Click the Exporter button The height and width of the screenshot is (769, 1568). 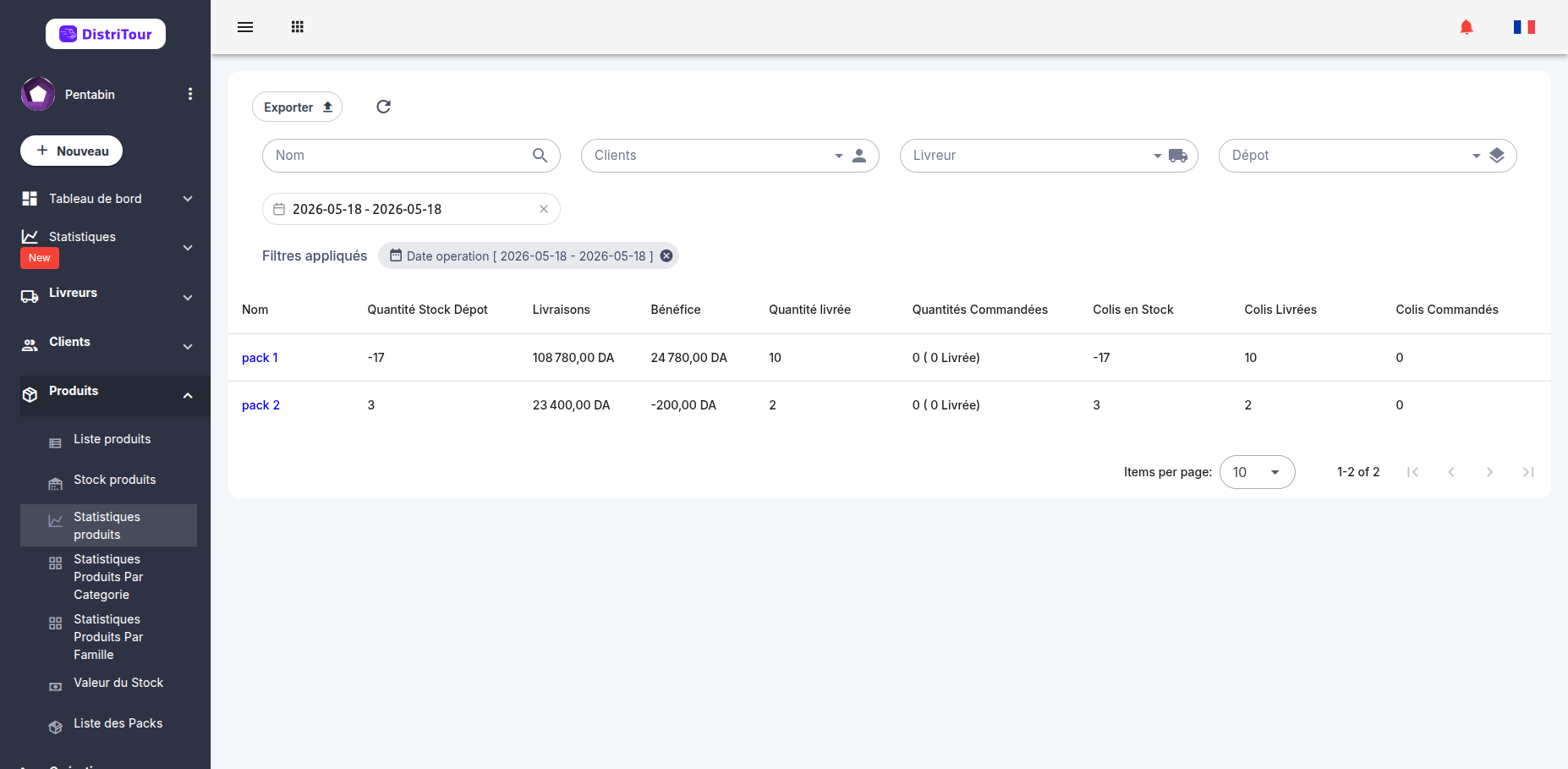click(298, 107)
